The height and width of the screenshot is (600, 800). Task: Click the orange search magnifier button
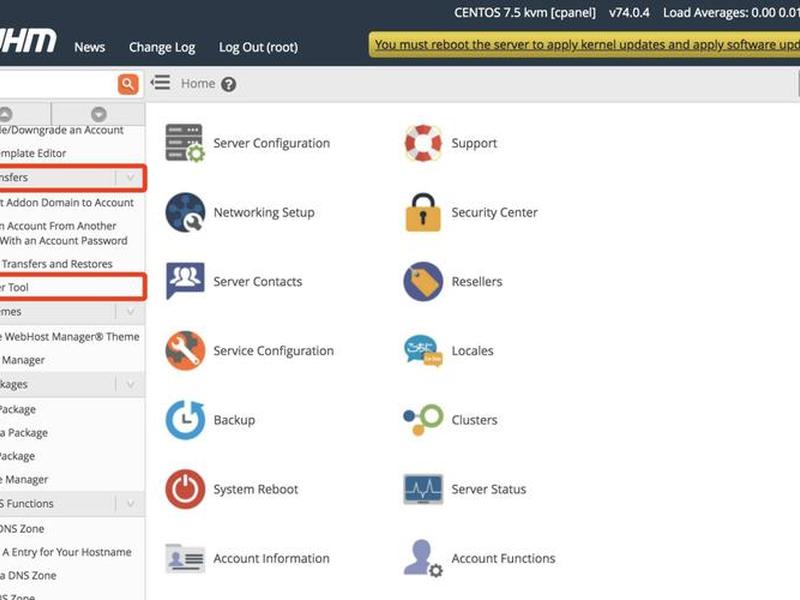click(x=128, y=84)
